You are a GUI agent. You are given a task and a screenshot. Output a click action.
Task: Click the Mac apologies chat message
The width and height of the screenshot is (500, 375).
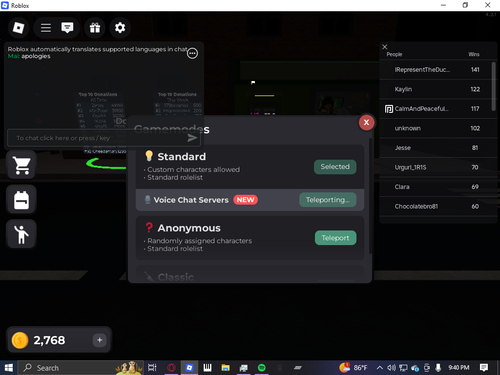tap(29, 56)
